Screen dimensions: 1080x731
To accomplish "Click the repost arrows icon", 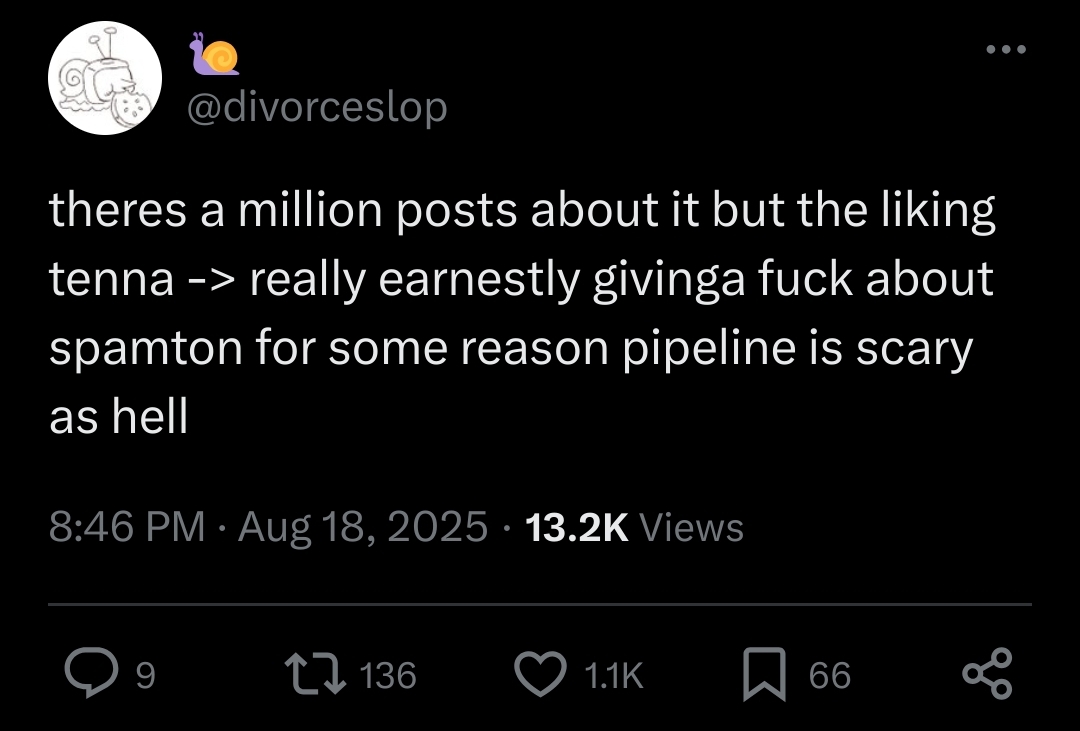I will [x=314, y=675].
